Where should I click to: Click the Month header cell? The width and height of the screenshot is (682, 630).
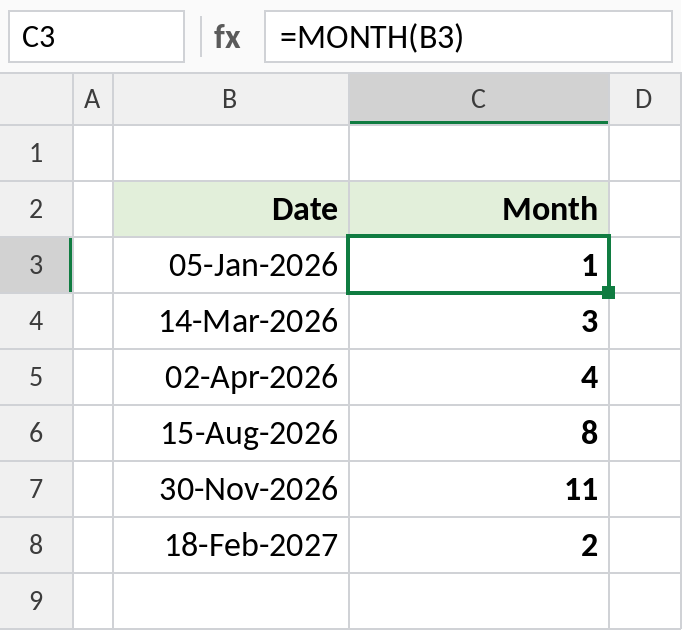coord(479,209)
